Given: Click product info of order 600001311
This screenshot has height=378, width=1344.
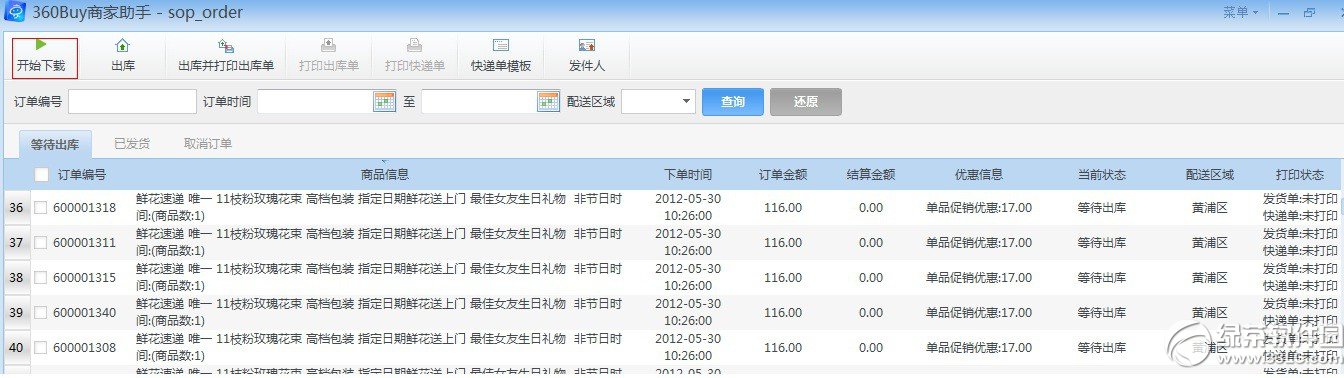Looking at the screenshot, I should 379,242.
